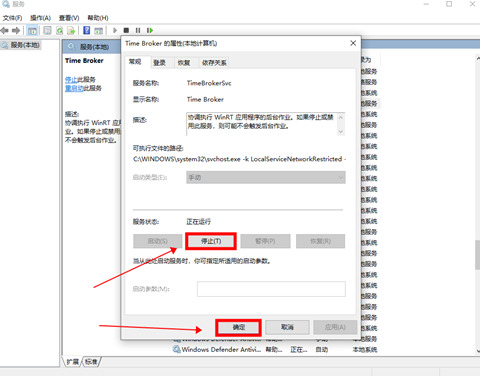480x376 pixels.
Task: Switch to the 扩展 view tab at bottom
Action: pos(72,362)
